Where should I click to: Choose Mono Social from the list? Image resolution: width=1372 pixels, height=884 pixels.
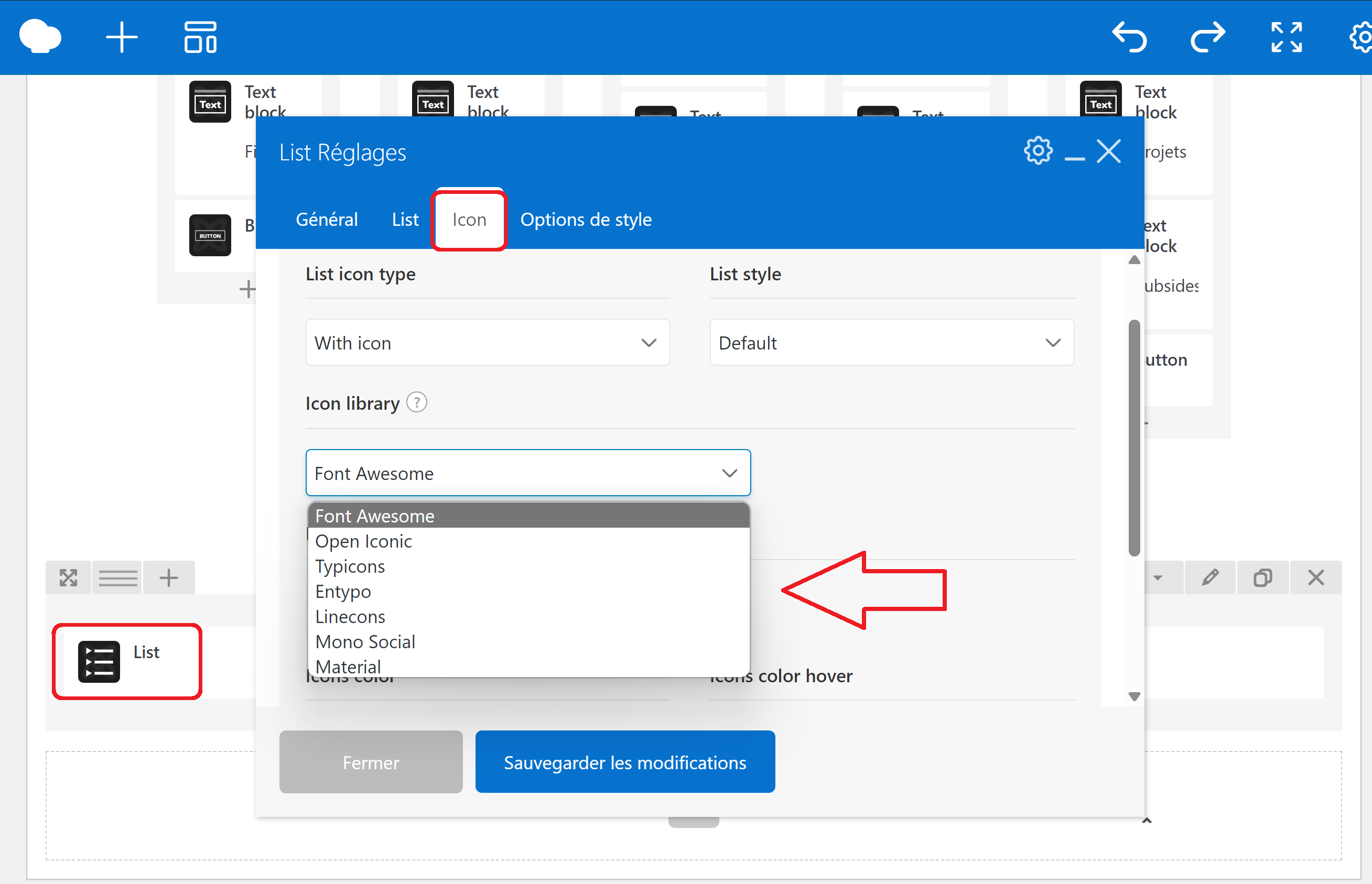(x=528, y=642)
